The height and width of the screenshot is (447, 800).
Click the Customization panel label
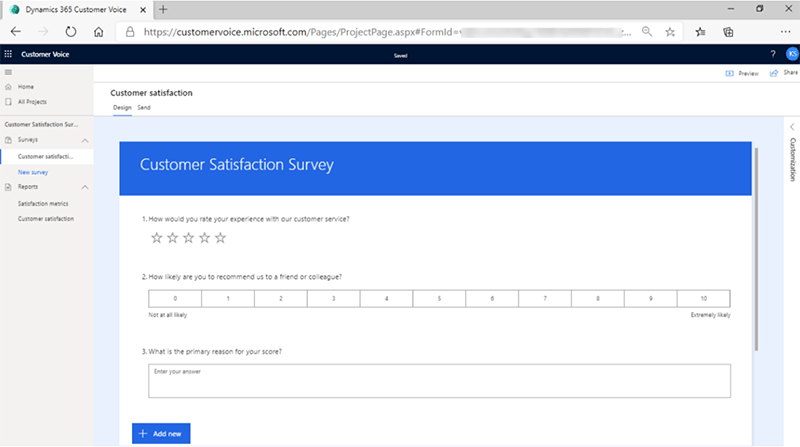coord(792,160)
